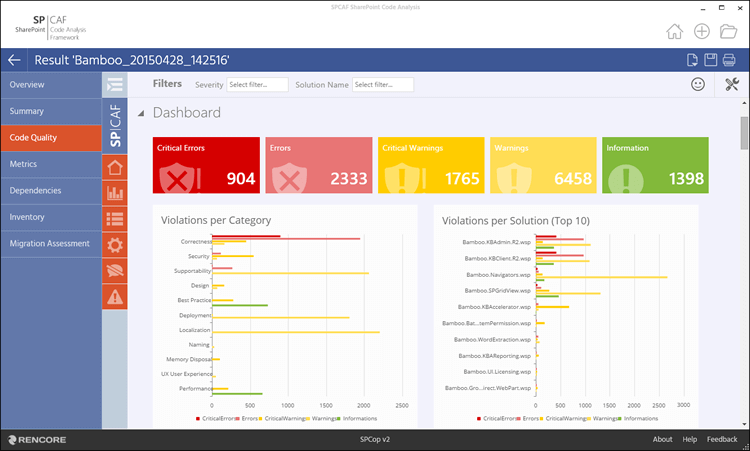Click the SPCAF SharePoint Code Analysis Framework logo

pyautogui.click(x=51, y=27)
